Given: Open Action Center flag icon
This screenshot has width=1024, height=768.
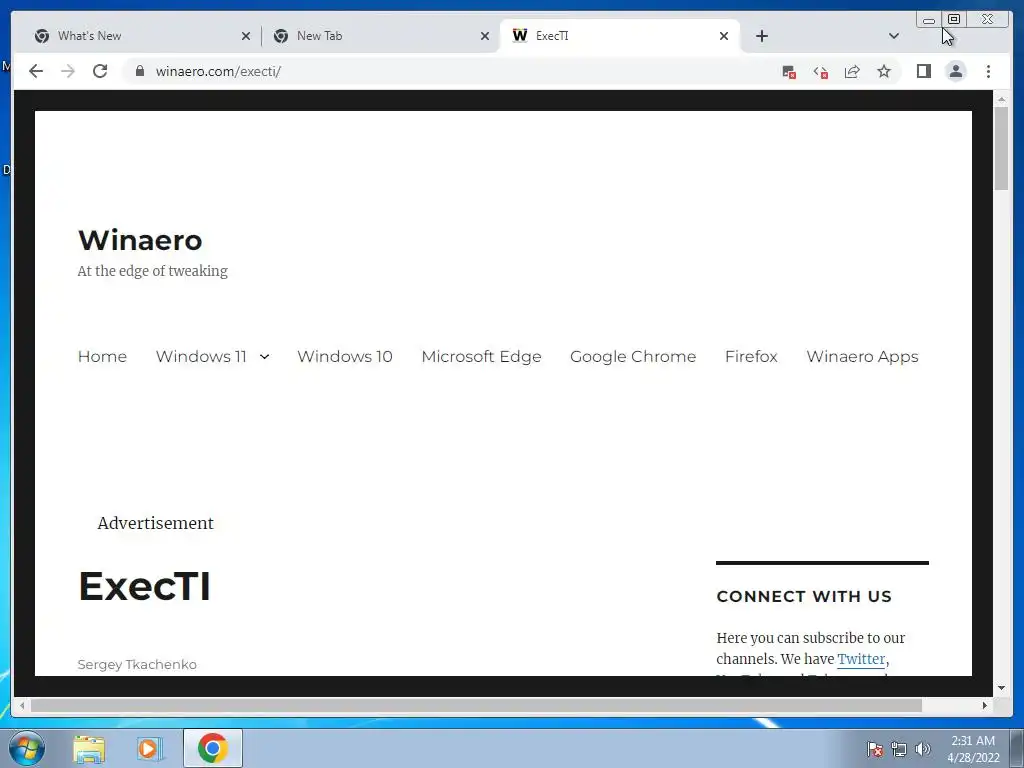Looking at the screenshot, I should pos(874,749).
